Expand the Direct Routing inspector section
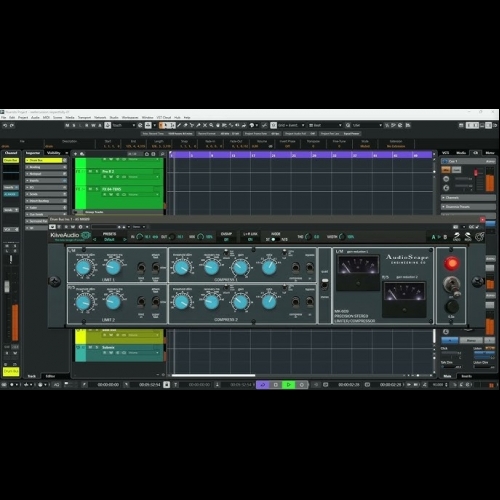Image resolution: width=500 pixels, height=500 pixels. pos(46,201)
